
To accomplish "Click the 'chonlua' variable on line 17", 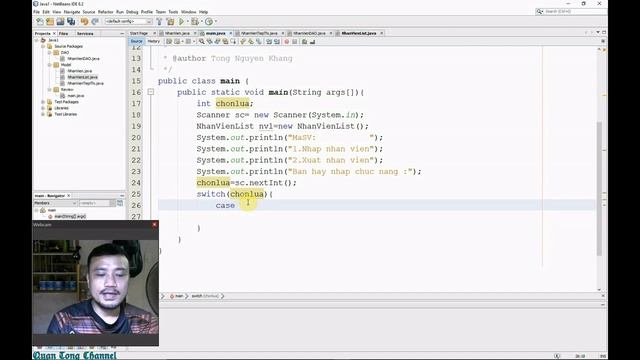I will pyautogui.click(x=232, y=104).
